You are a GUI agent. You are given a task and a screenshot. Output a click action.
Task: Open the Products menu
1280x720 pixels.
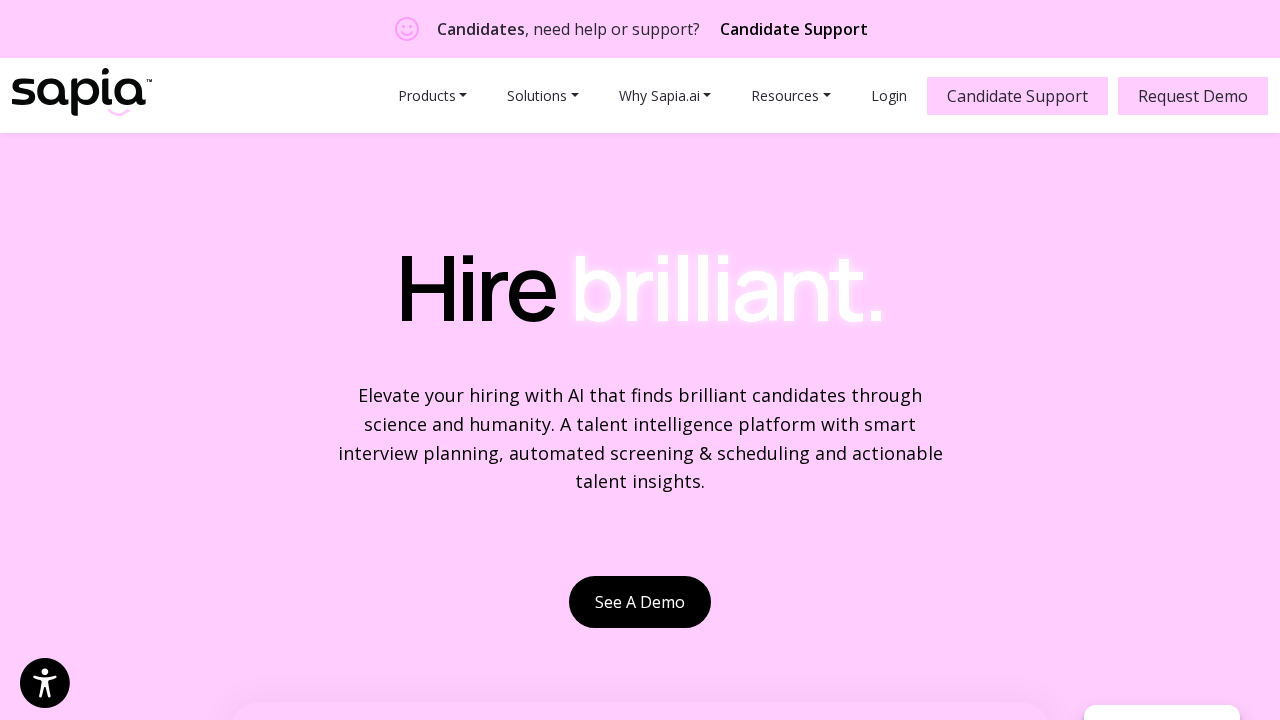(432, 96)
